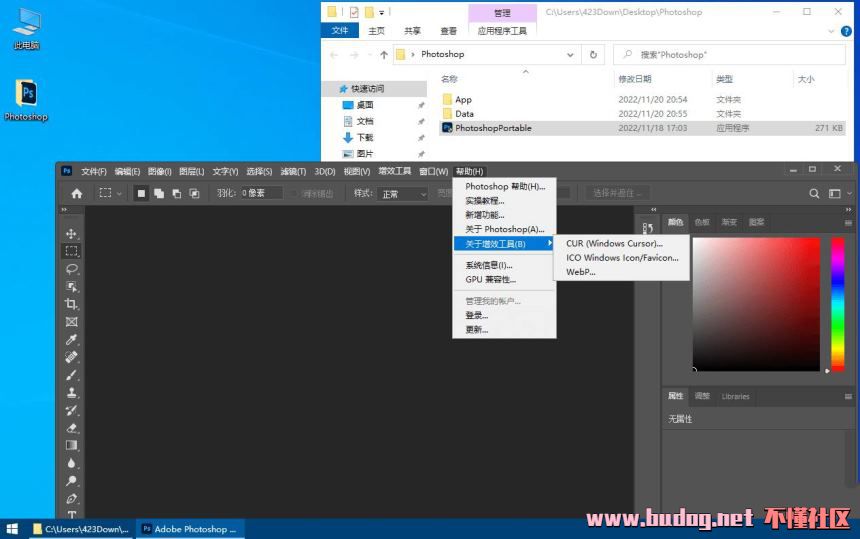Click the feather 0 像素 input field
The image size is (860, 539).
(x=262, y=193)
